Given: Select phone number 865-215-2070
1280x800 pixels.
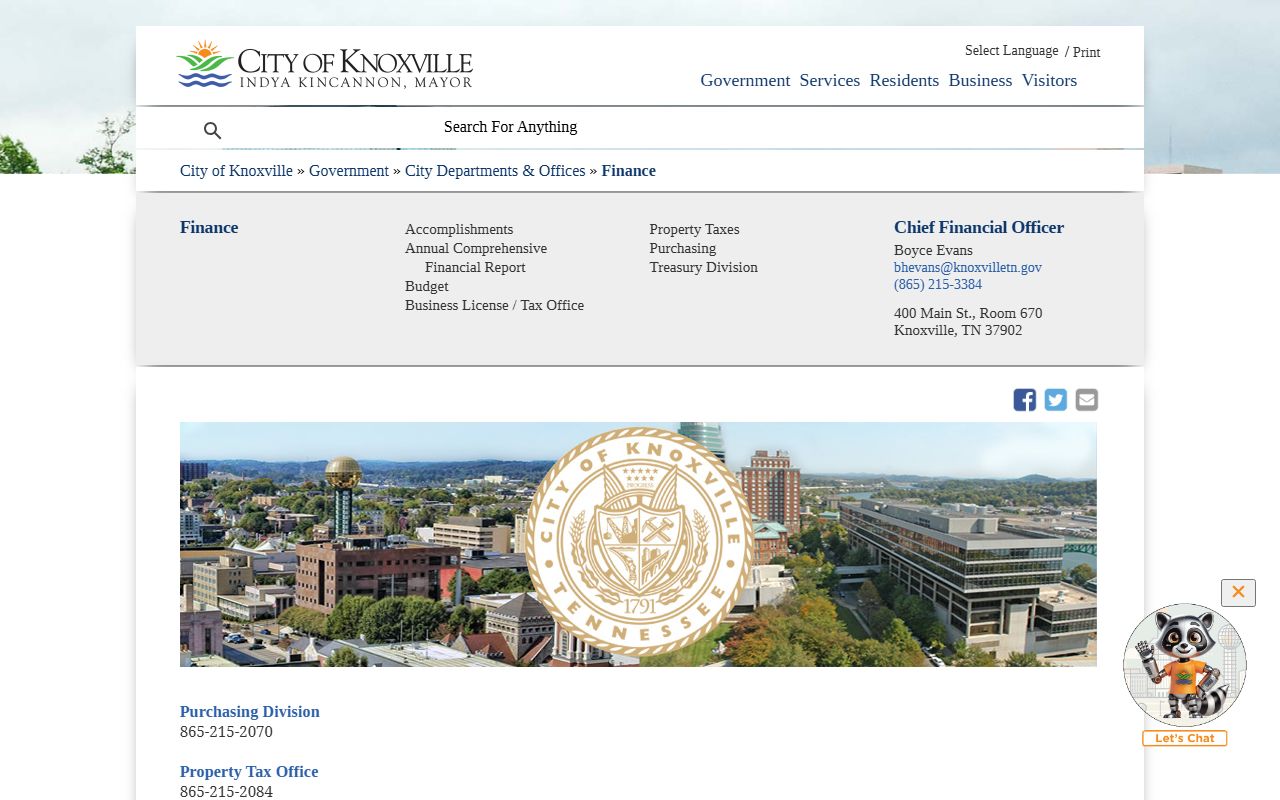Looking at the screenshot, I should coord(226,732).
